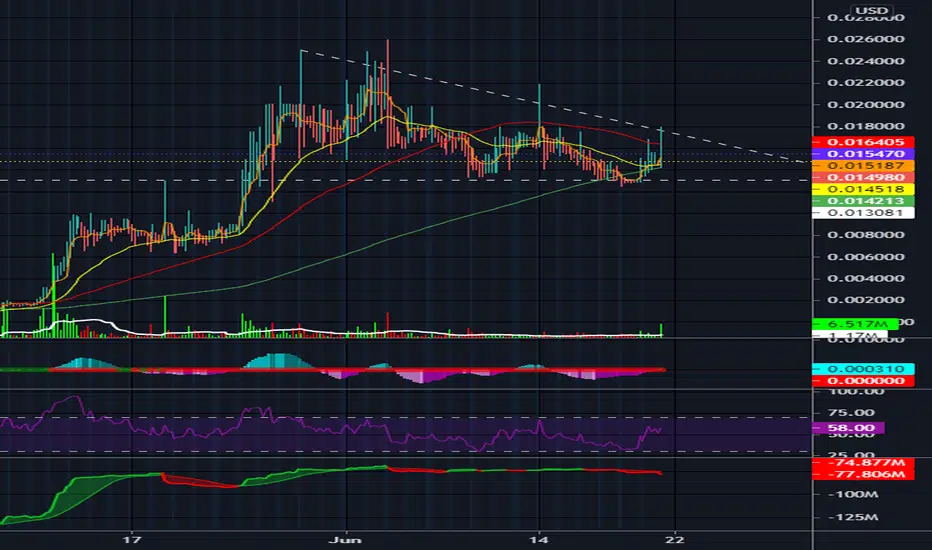
Task: Open the USD currency selector
Action: point(871,11)
